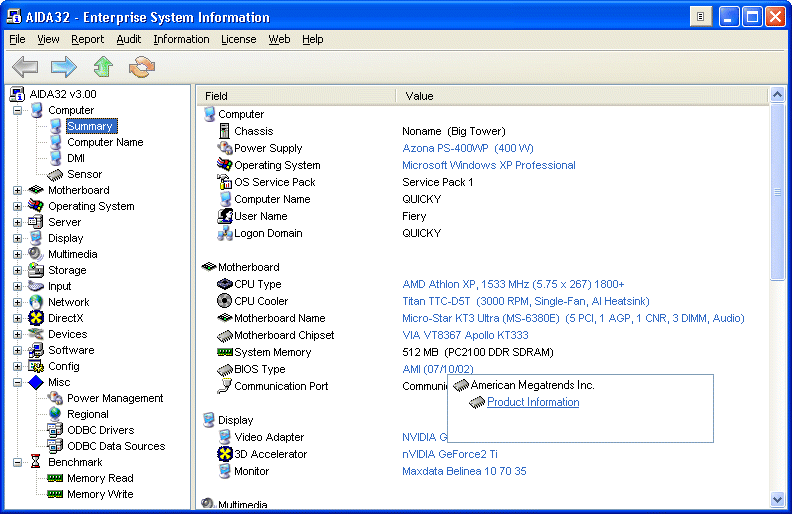Screen dimensions: 792x514
Task: Click the scrollbar up arrow
Action: point(777,94)
